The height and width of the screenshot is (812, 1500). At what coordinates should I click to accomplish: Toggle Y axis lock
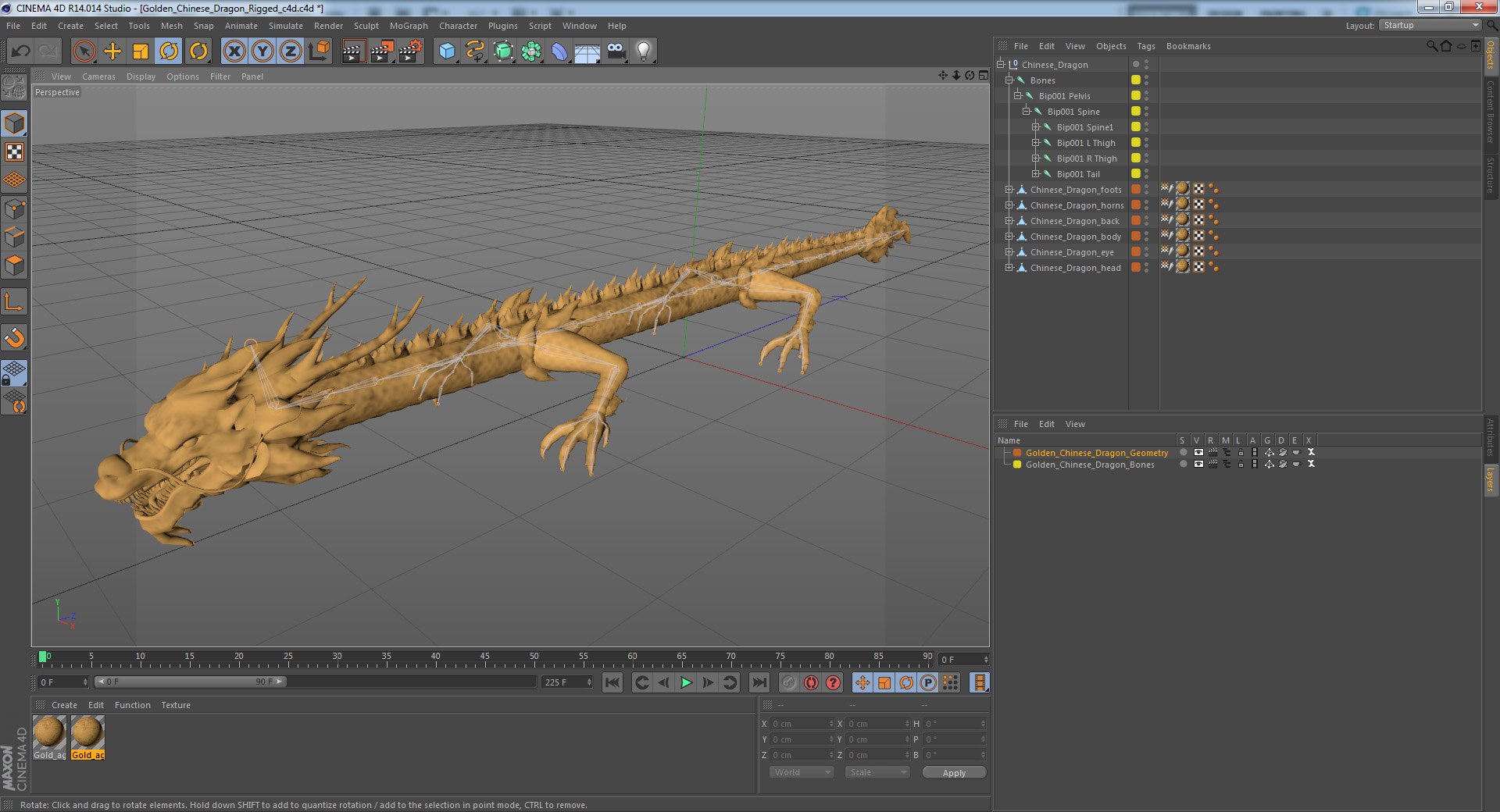click(262, 52)
